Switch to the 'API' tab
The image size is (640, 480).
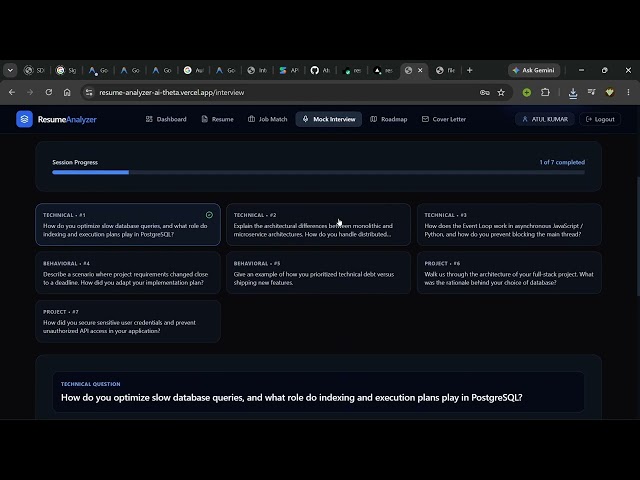(289, 70)
